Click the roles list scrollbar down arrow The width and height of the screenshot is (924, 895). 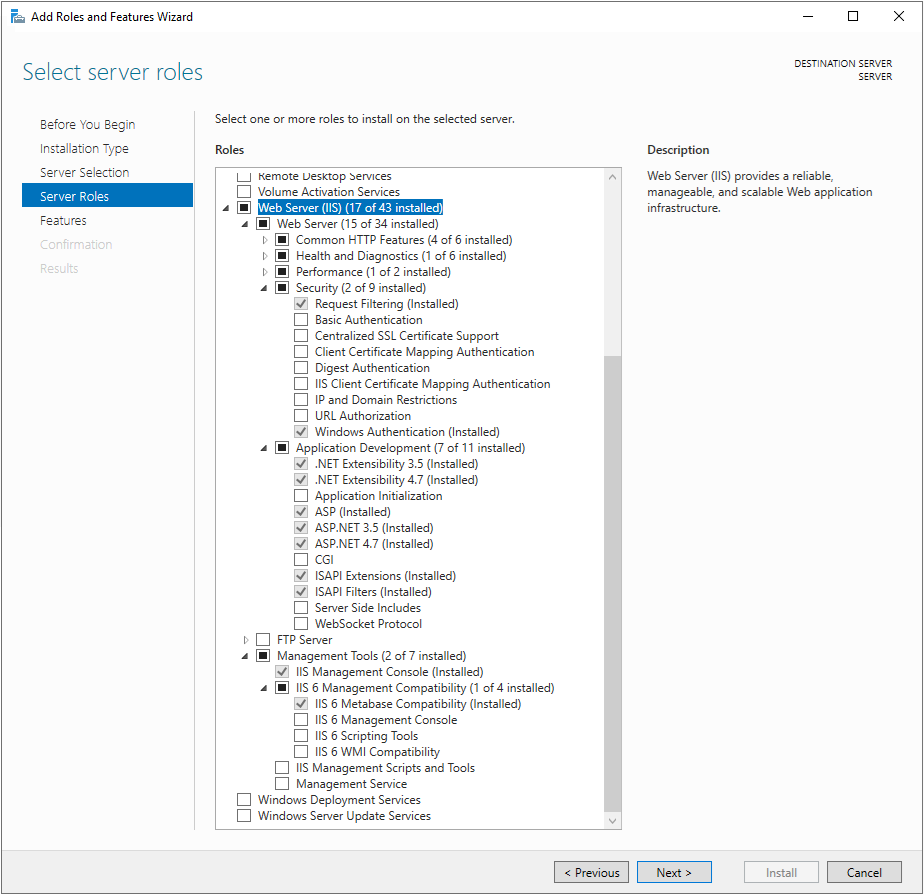coord(612,820)
